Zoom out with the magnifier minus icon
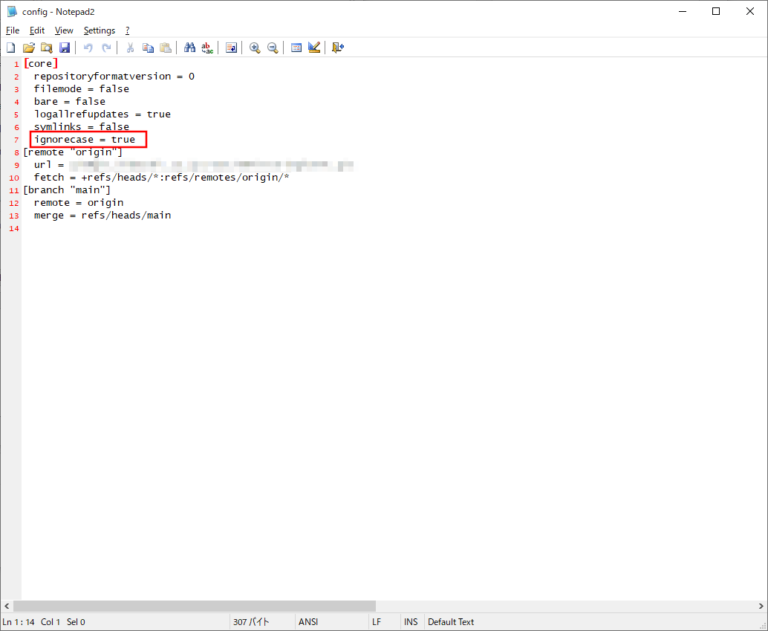The image size is (768, 631). (272, 48)
